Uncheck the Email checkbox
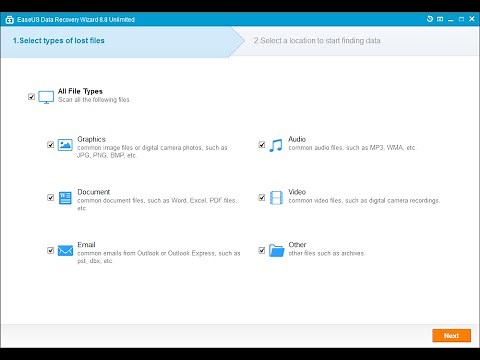The height and width of the screenshot is (360, 480). point(50,250)
